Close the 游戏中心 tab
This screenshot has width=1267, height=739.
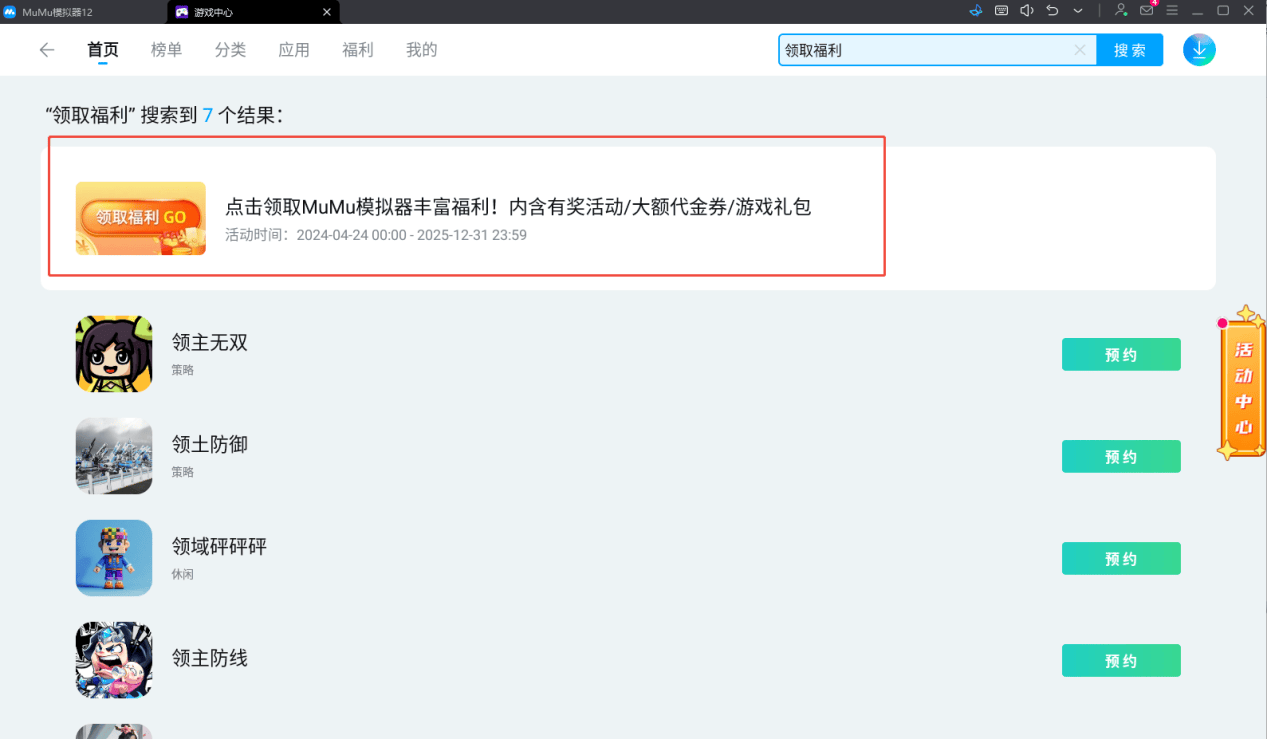(x=327, y=12)
